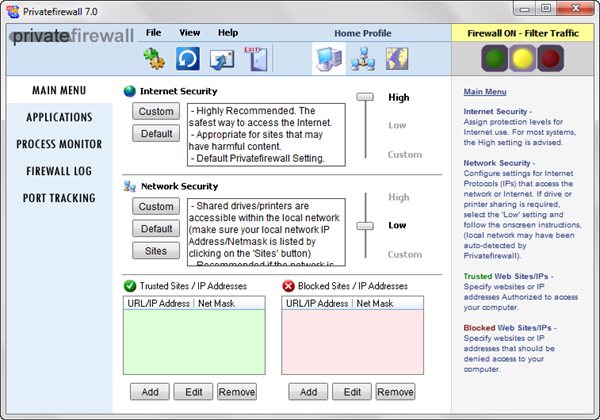The height and width of the screenshot is (420, 600).
Task: Open the View menu
Action: point(189,32)
